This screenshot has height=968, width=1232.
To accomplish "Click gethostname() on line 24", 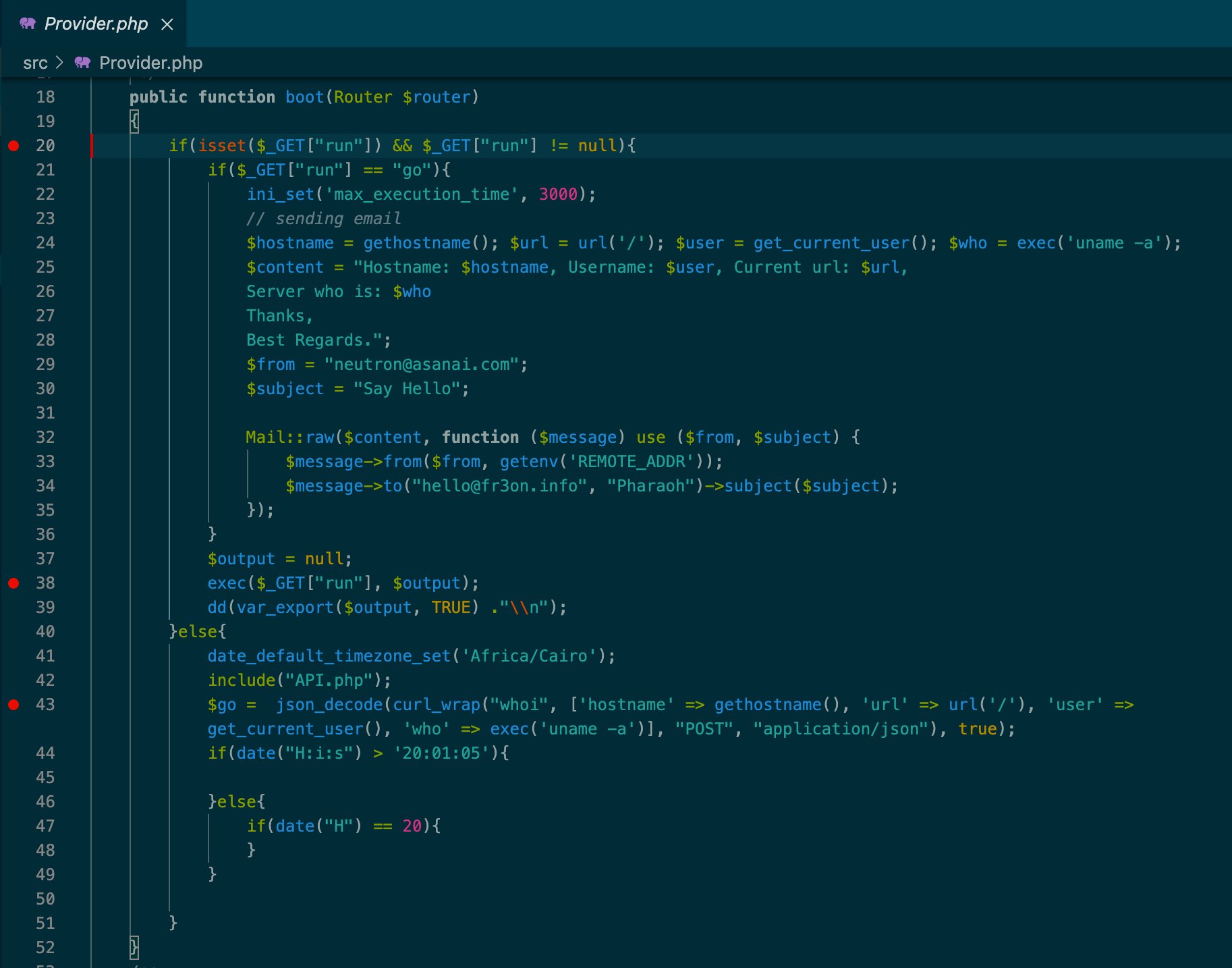I will [426, 243].
